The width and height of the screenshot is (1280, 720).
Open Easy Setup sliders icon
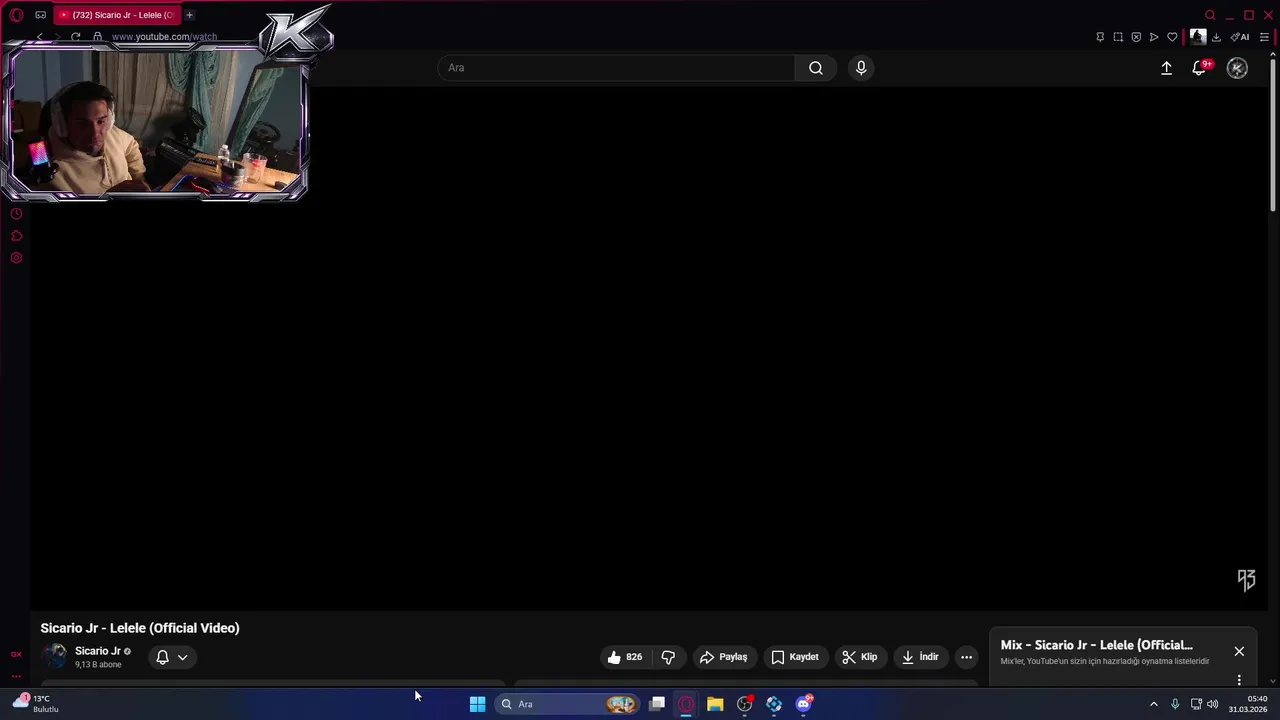[x=1264, y=37]
